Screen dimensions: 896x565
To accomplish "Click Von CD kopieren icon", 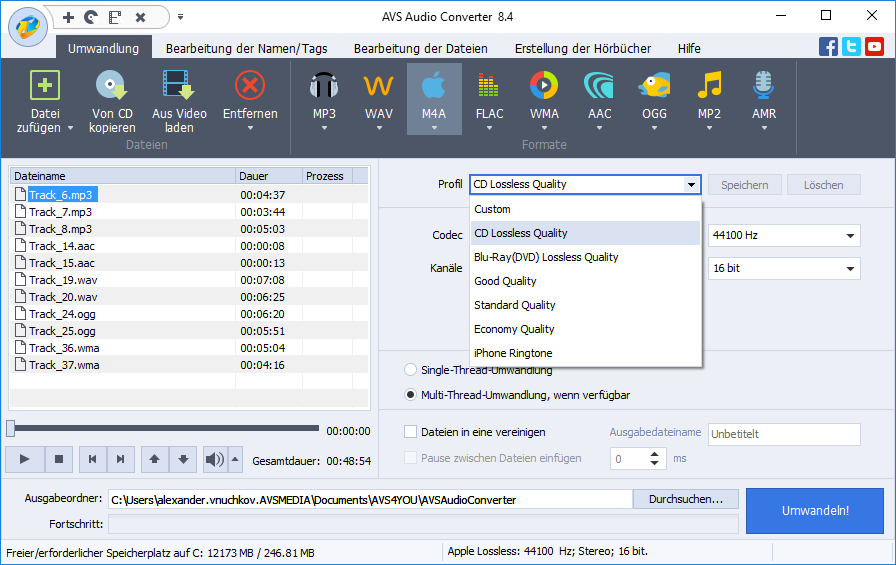I will 112,87.
